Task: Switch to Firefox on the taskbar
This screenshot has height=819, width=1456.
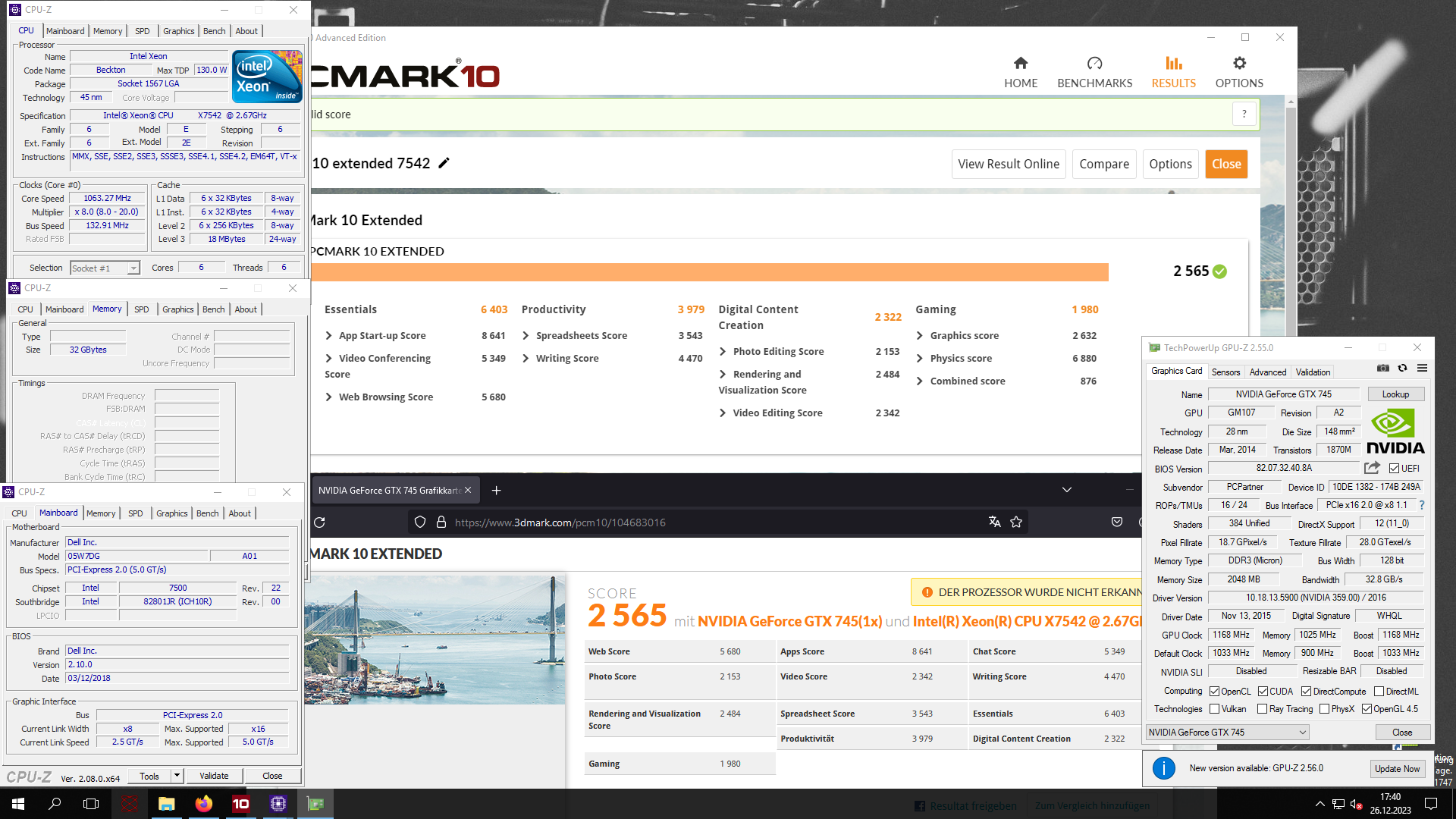Action: tap(203, 804)
